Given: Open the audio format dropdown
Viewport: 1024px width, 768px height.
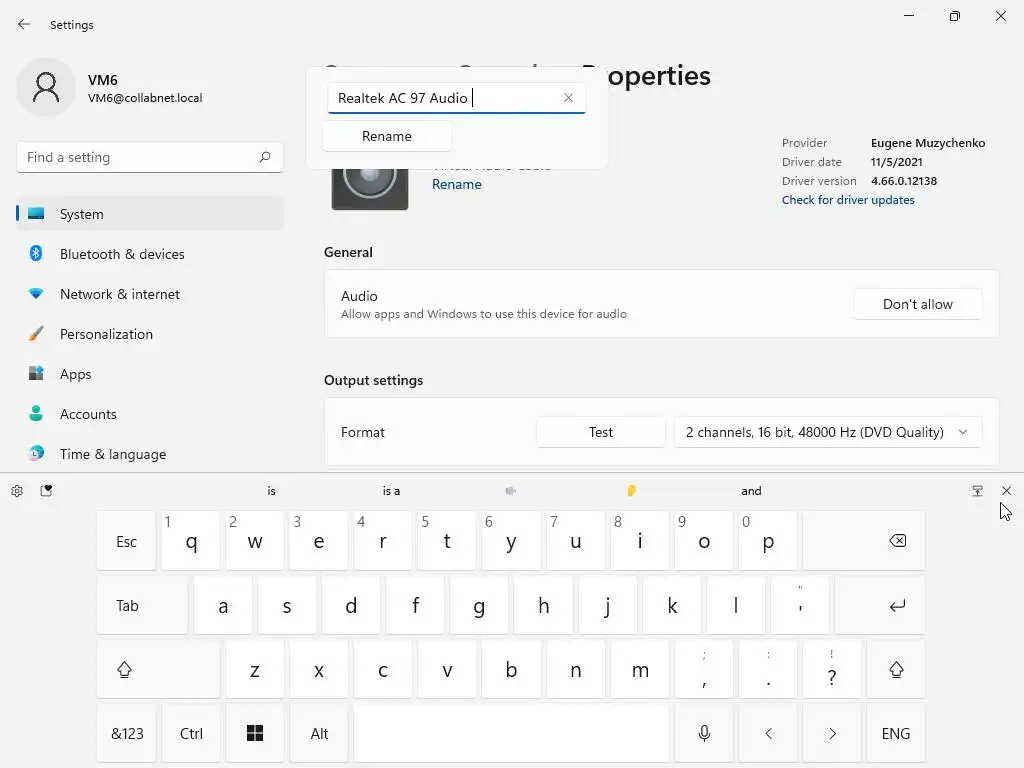Looking at the screenshot, I should coord(827,432).
